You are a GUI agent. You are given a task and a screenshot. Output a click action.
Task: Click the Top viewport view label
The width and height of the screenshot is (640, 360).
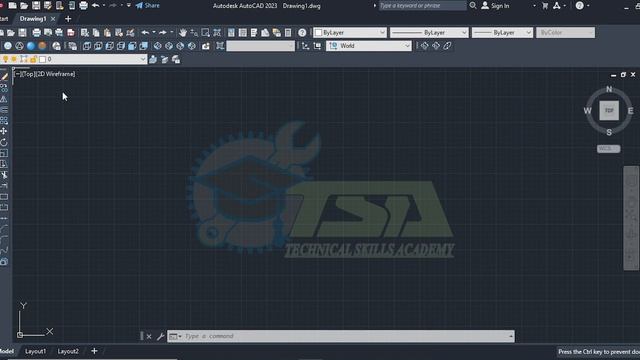point(28,74)
